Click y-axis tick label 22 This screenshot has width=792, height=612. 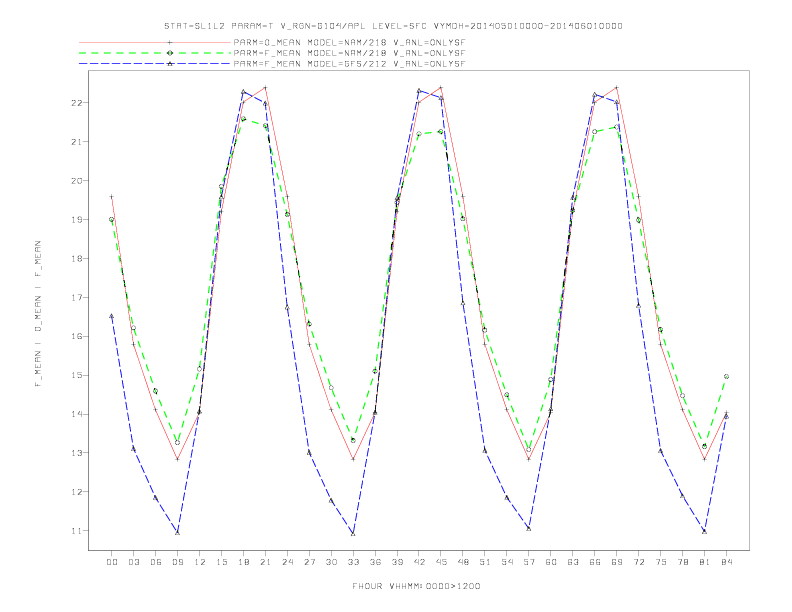click(x=76, y=103)
